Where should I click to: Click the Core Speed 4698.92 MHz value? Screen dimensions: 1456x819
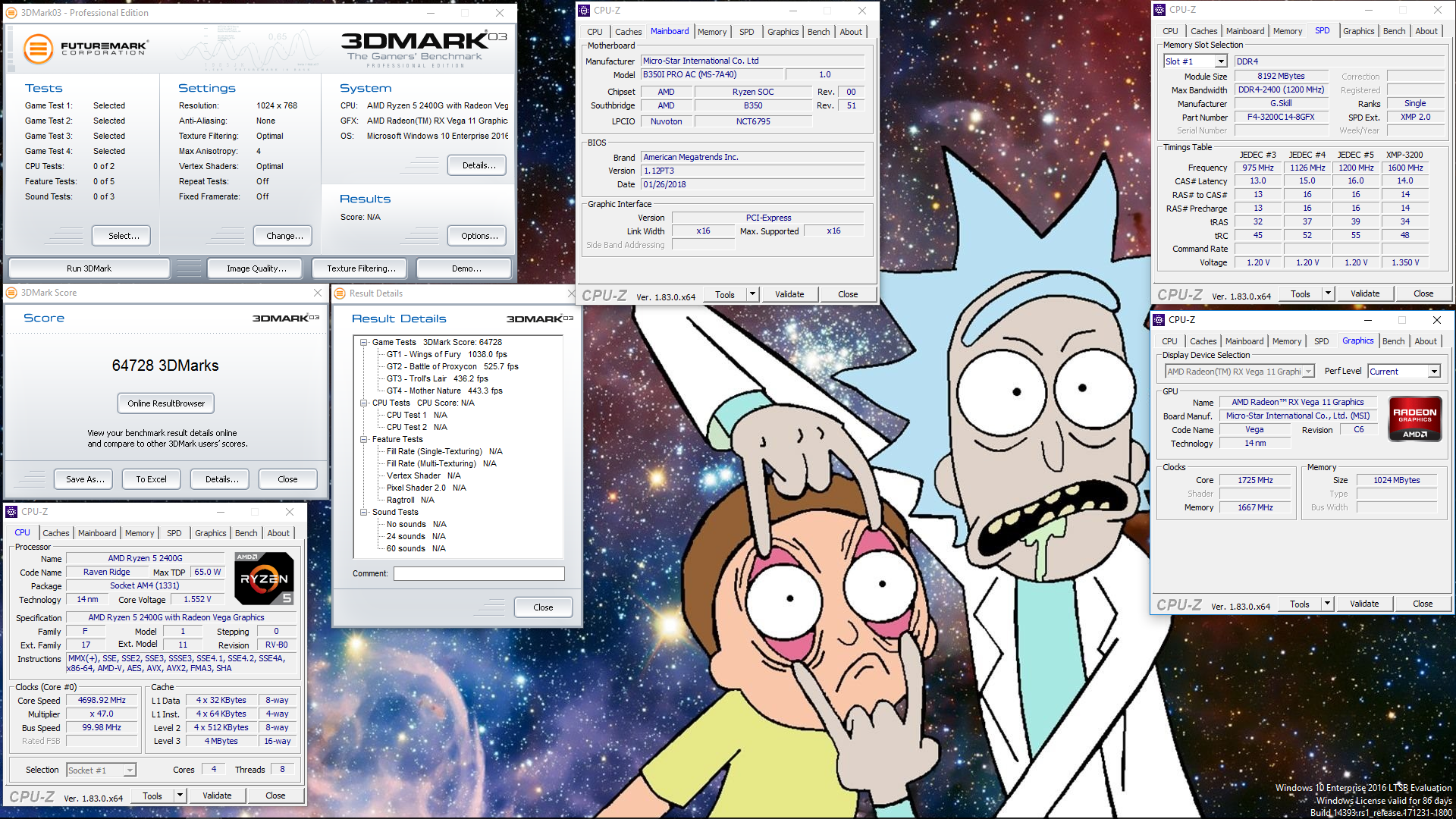[102, 701]
